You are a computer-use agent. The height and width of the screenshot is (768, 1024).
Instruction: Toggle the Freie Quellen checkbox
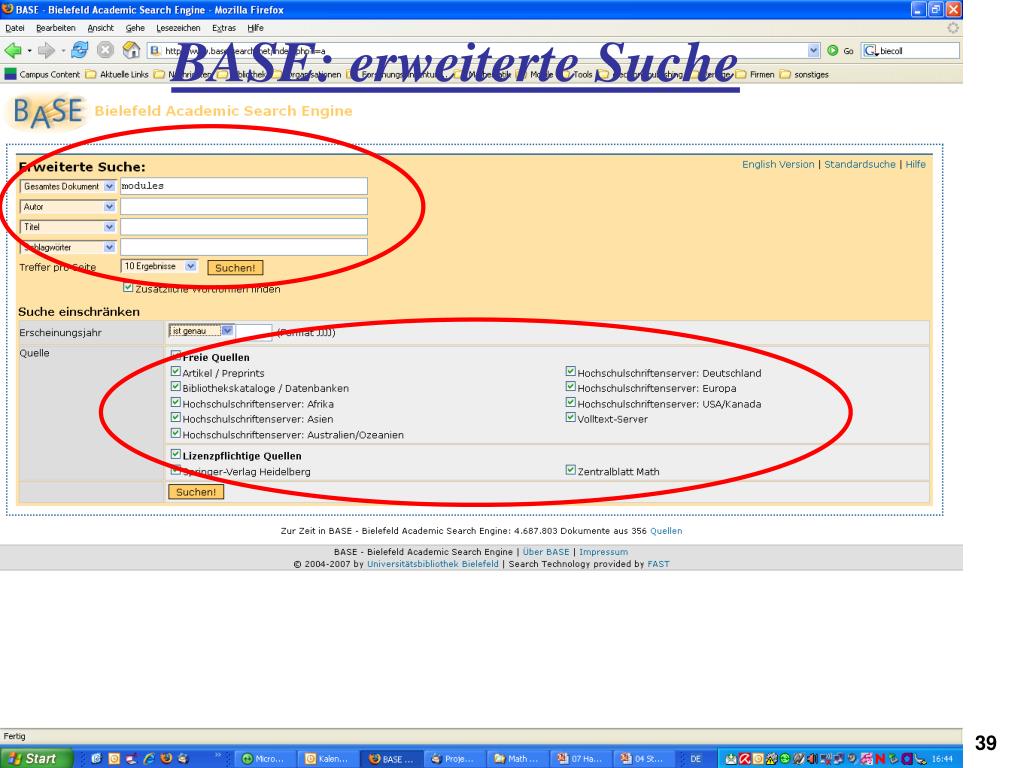(176, 355)
